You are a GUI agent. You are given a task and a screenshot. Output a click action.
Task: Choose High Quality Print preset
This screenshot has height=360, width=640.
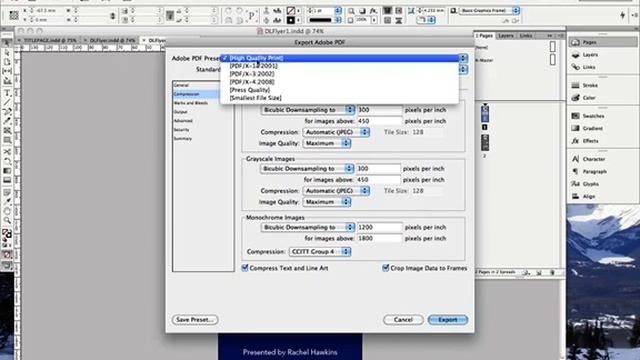(340, 58)
